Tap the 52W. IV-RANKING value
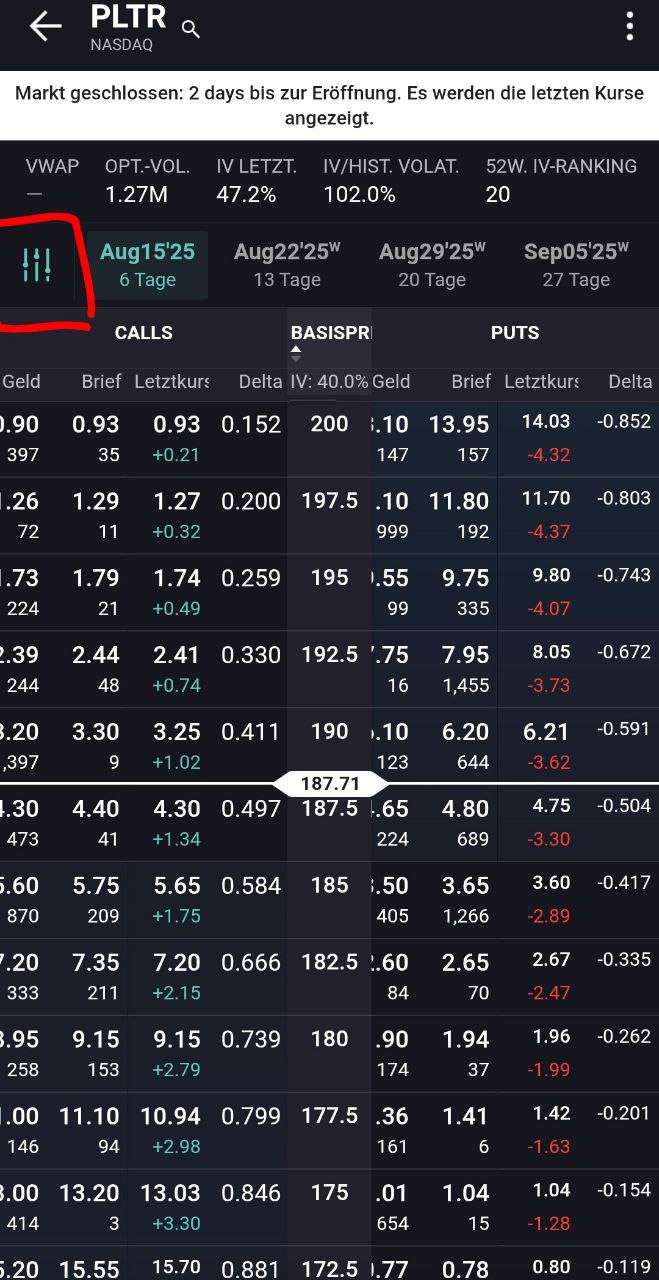659x1280 pixels. 498,195
